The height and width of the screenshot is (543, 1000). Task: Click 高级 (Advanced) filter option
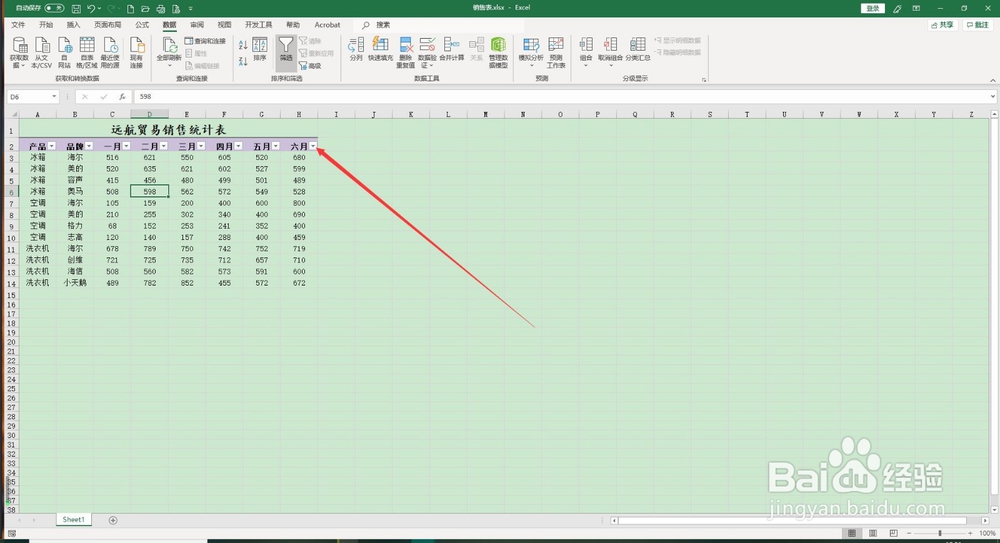pos(311,66)
